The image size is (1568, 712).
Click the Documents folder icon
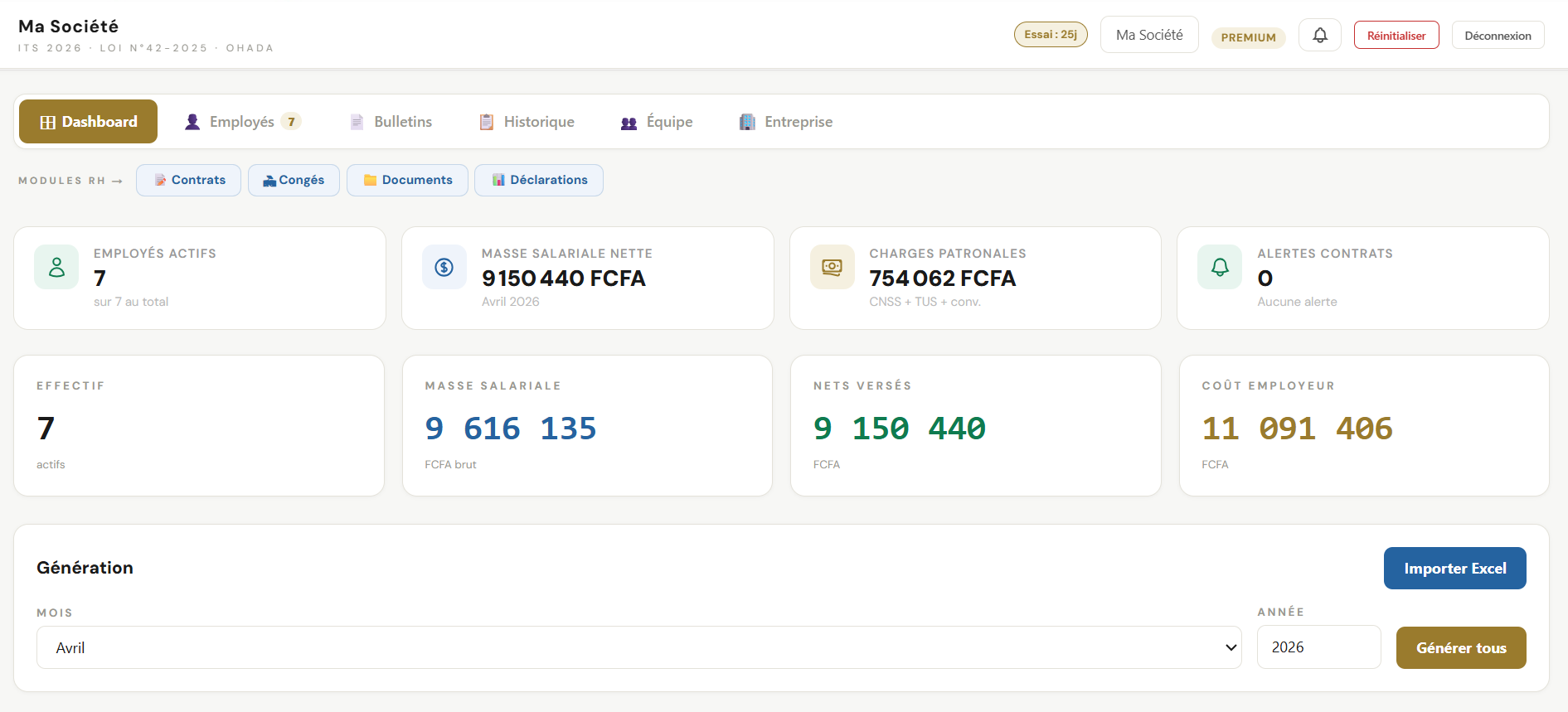[370, 180]
